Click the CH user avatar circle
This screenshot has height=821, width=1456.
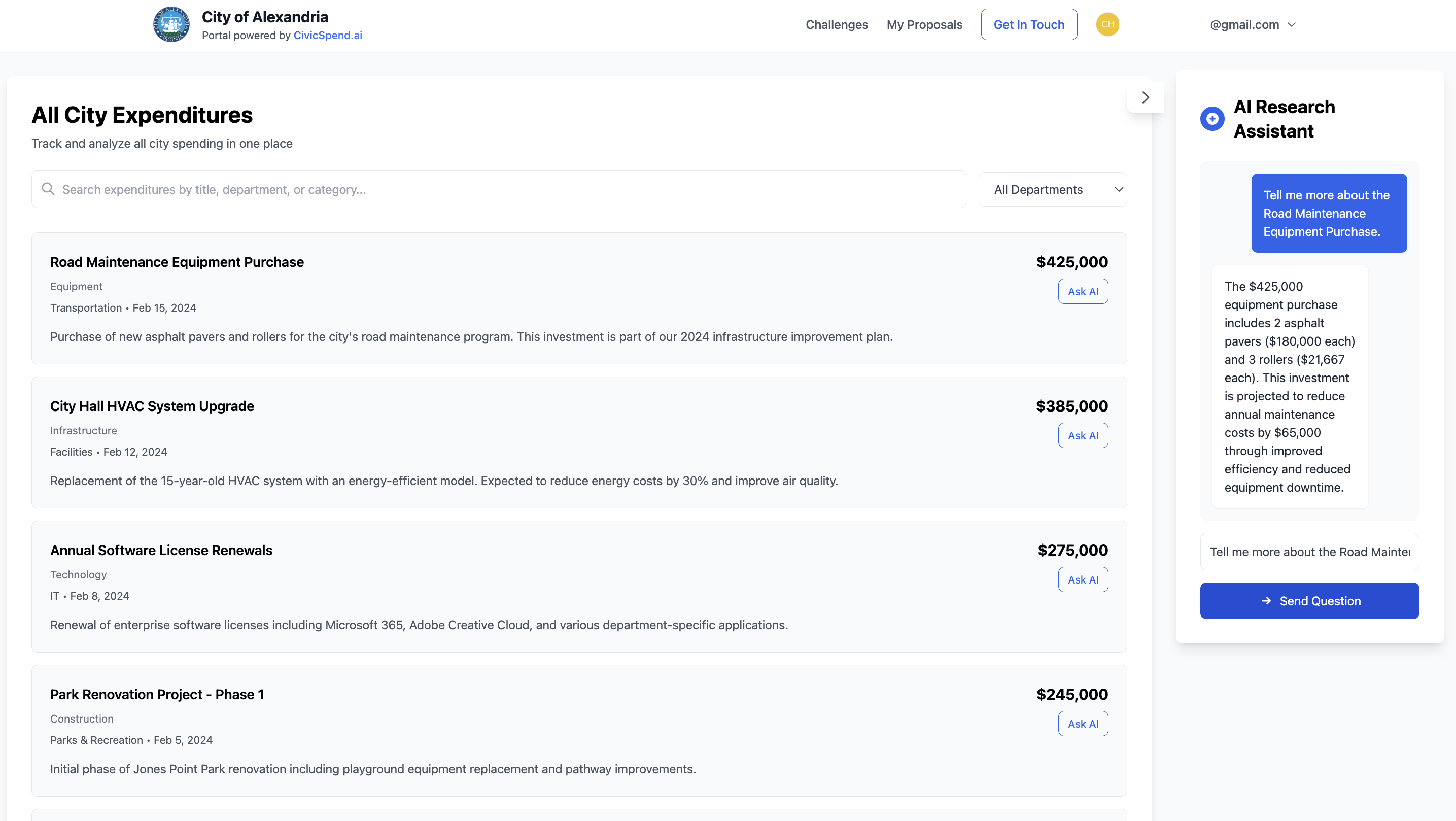pyautogui.click(x=1106, y=24)
